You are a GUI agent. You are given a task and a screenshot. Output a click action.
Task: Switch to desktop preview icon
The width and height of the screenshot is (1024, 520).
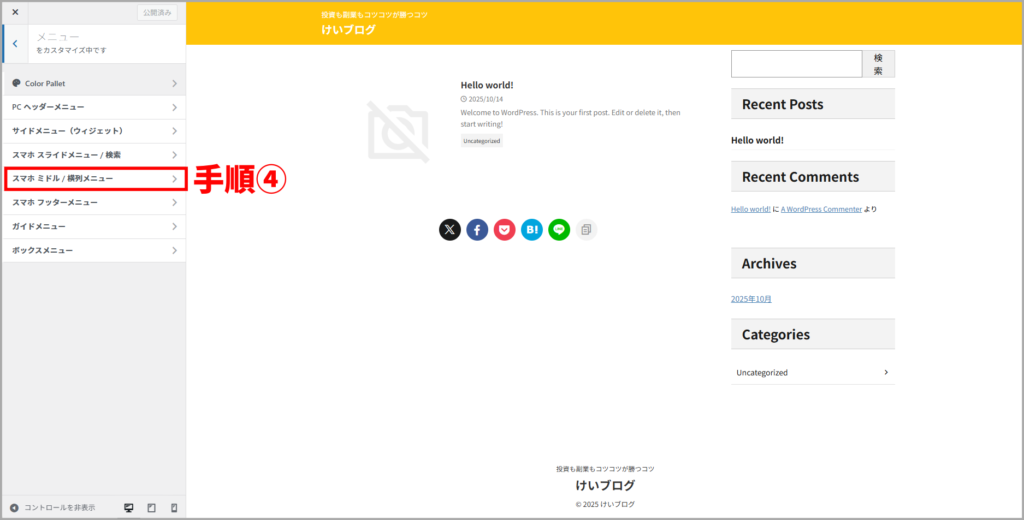129,508
